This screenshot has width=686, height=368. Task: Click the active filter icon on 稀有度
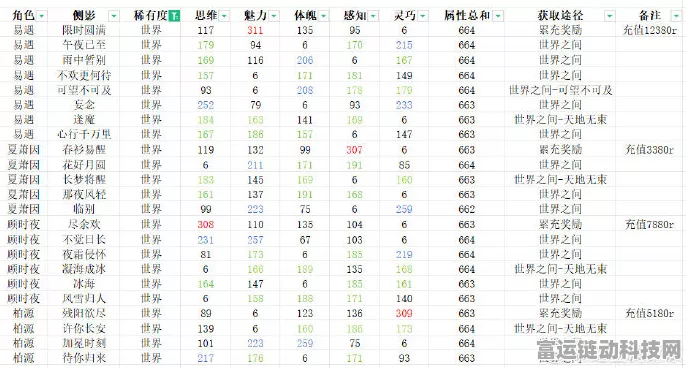(175, 16)
